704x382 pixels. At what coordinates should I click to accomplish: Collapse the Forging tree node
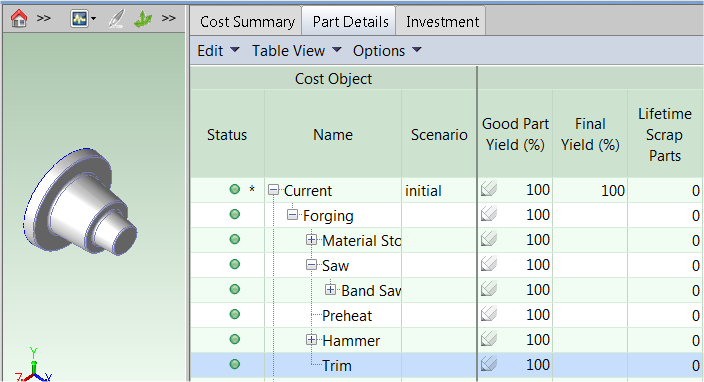point(292,215)
